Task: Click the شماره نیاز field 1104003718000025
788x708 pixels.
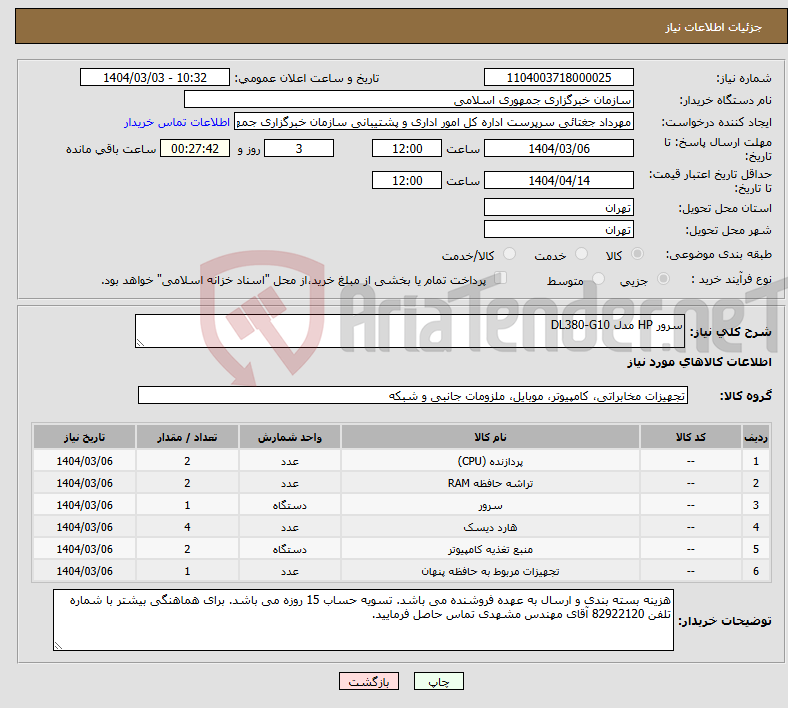Action: tap(558, 77)
